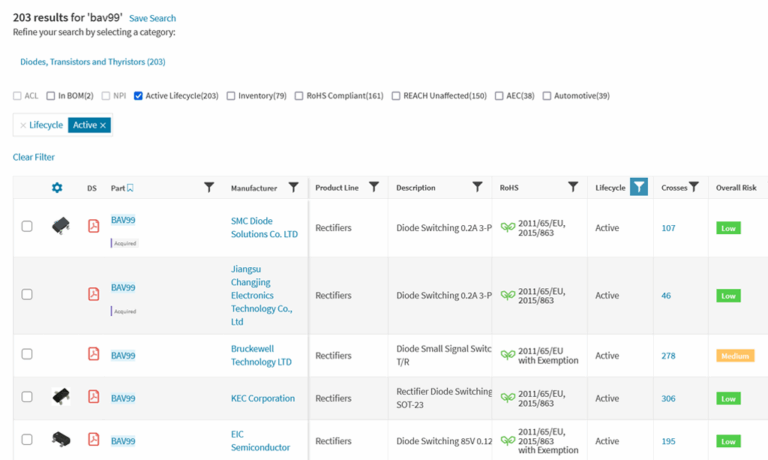Open filter for the Product Line column
768x460 pixels.
[x=374, y=187]
